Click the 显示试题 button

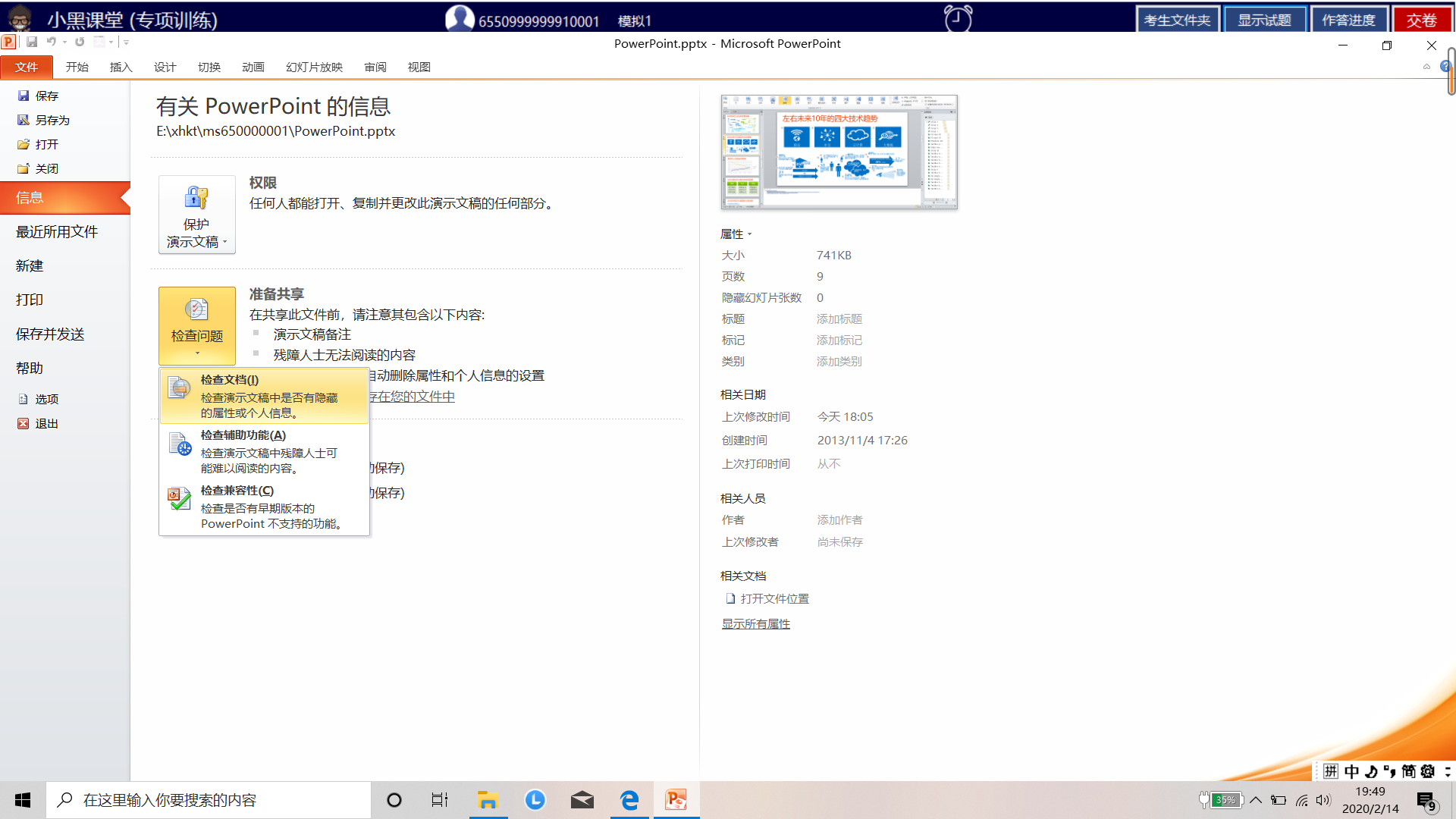[x=1264, y=20]
